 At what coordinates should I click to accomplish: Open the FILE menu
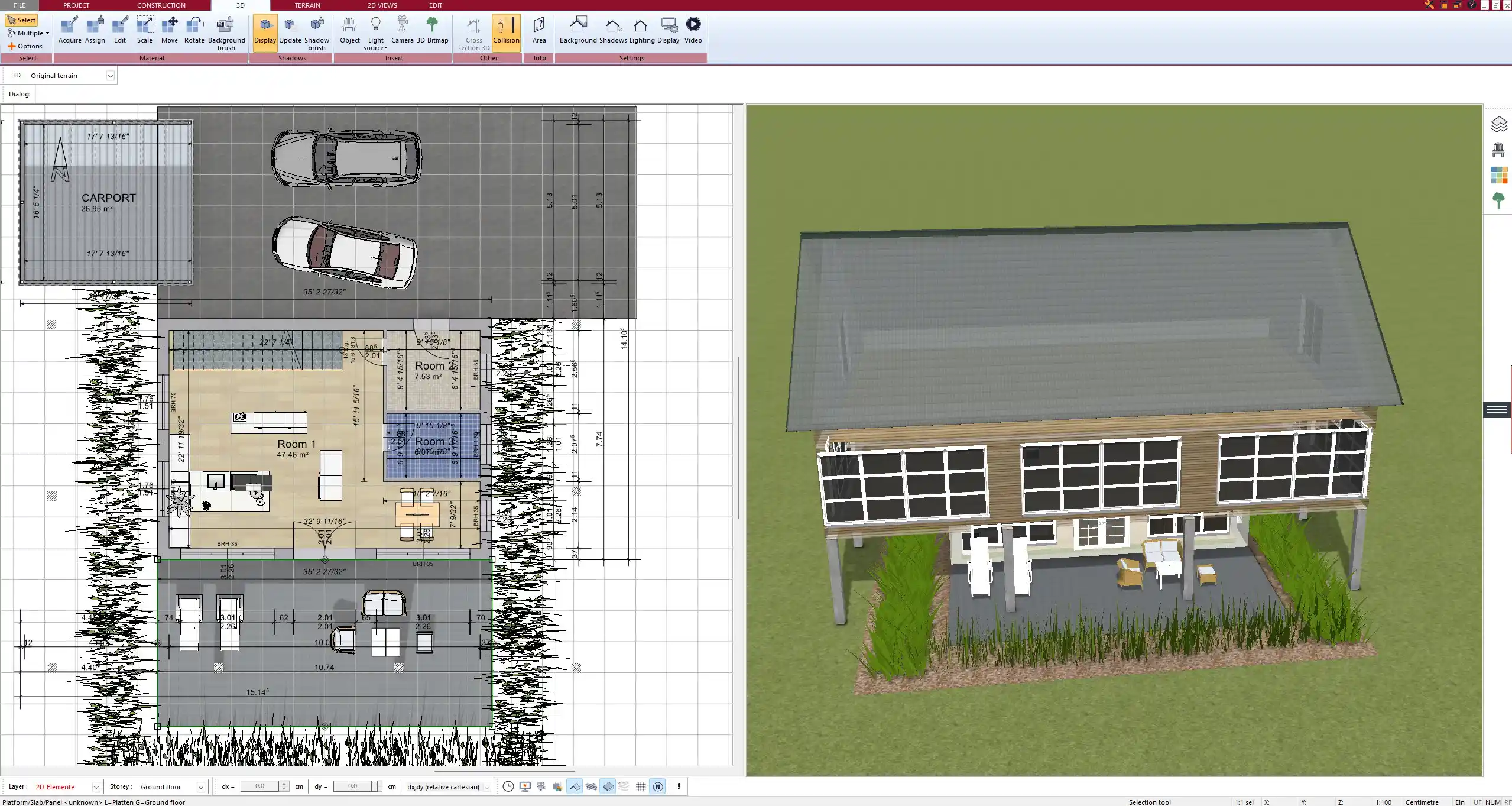20,5
